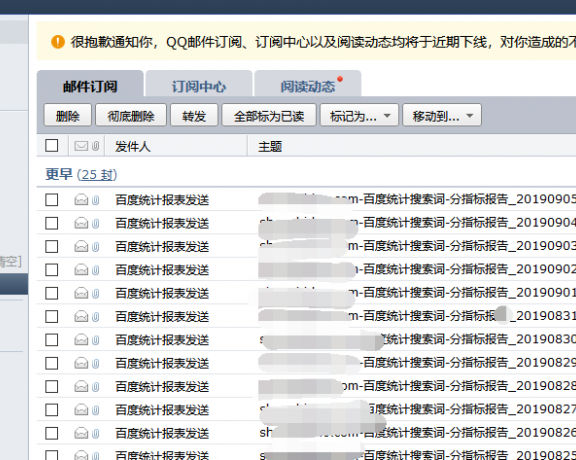576x460 pixels.
Task: Click the opened-mail icon in the 20190903 row
Action: (x=81, y=247)
